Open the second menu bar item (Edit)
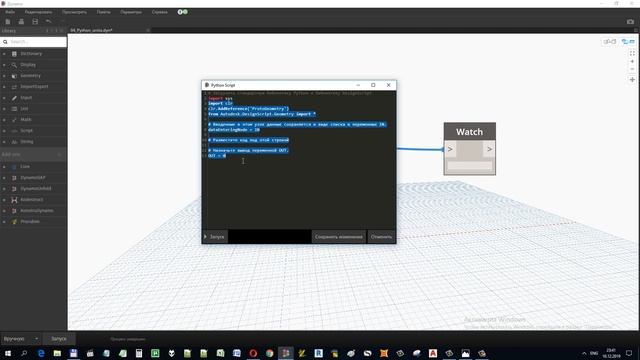Image resolution: width=640 pixels, height=360 pixels. 38,12
